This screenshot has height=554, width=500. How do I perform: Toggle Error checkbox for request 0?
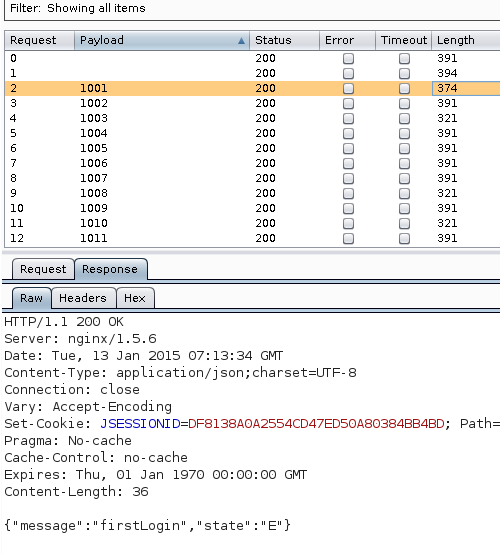click(348, 58)
